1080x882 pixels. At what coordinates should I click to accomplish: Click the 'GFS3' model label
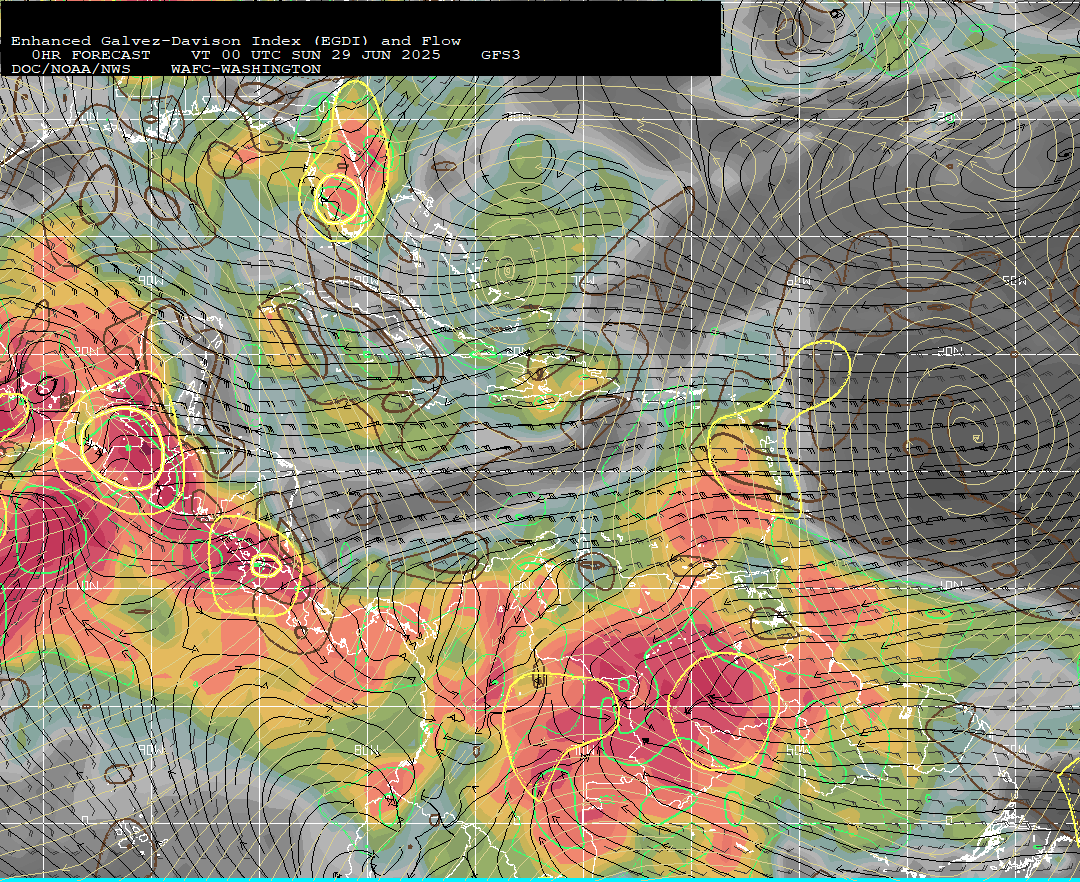click(x=500, y=55)
